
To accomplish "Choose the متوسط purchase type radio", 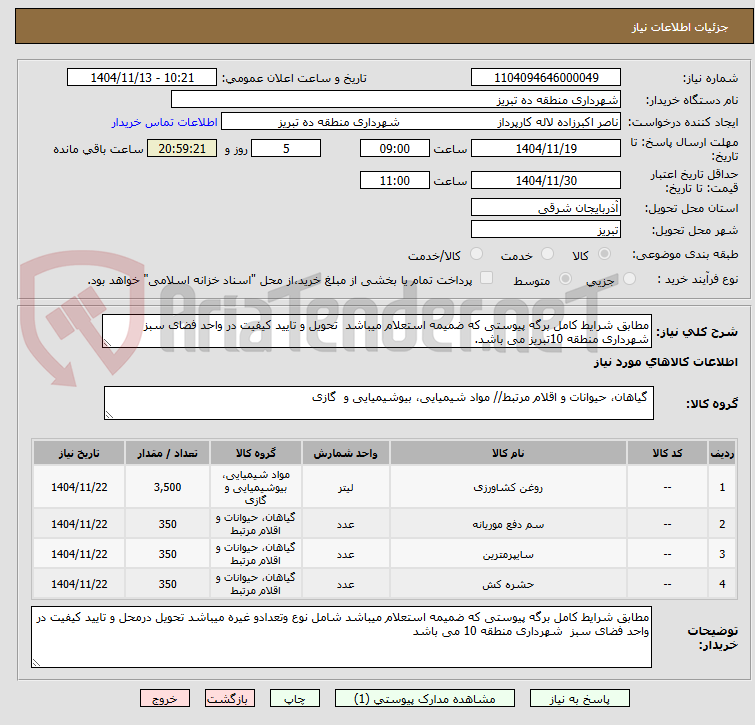I will pyautogui.click(x=565, y=279).
